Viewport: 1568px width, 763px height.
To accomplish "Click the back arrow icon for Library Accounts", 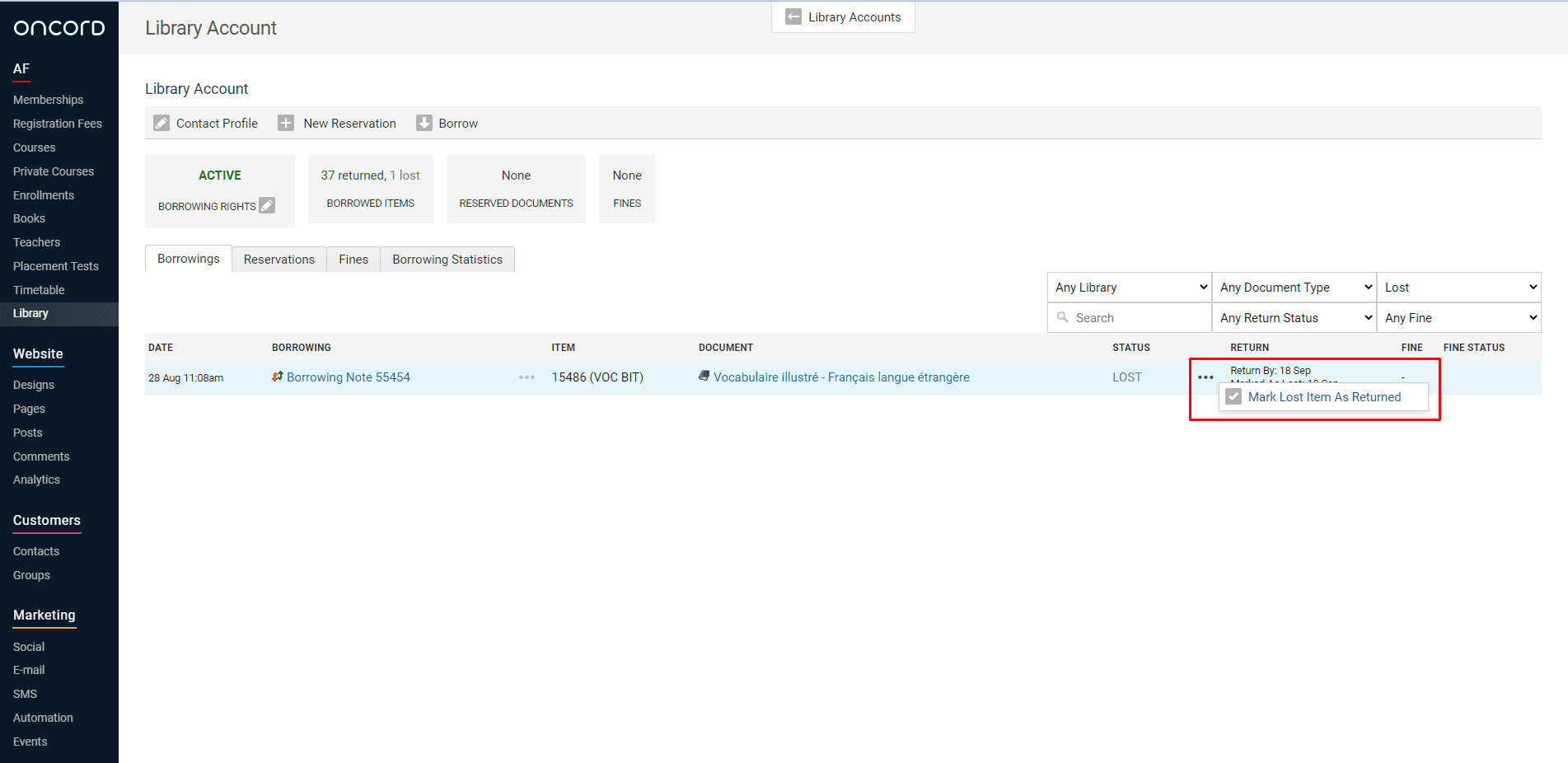I will (793, 17).
